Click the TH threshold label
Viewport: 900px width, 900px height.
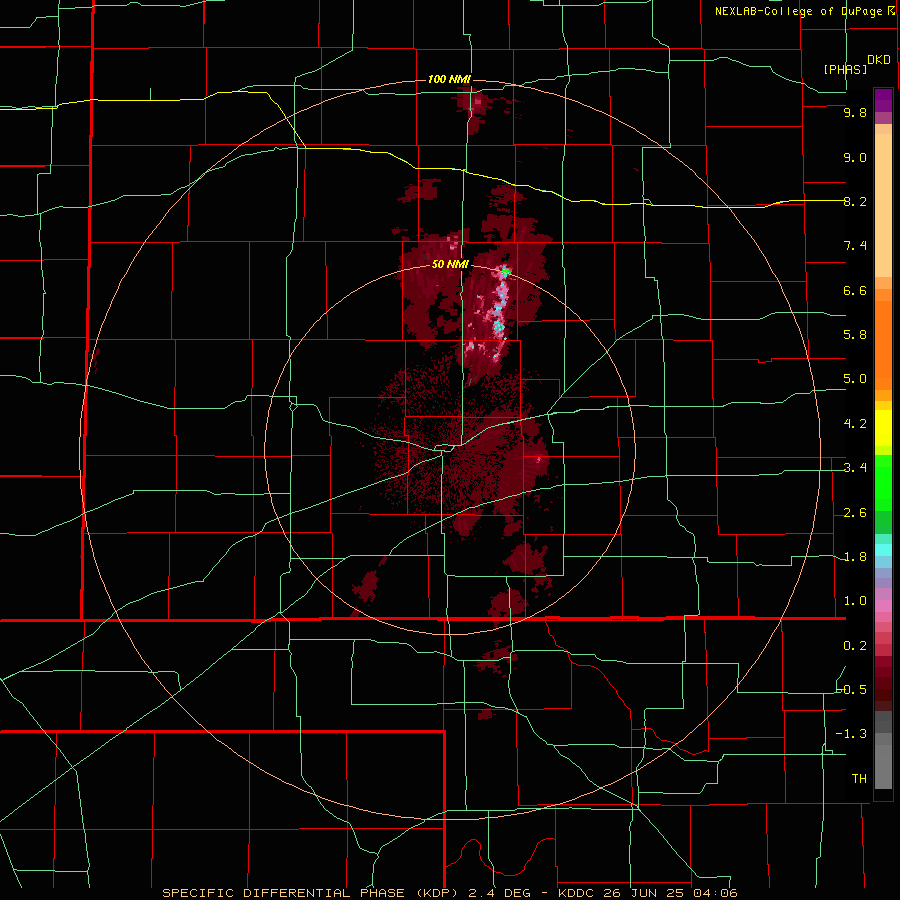[859, 779]
